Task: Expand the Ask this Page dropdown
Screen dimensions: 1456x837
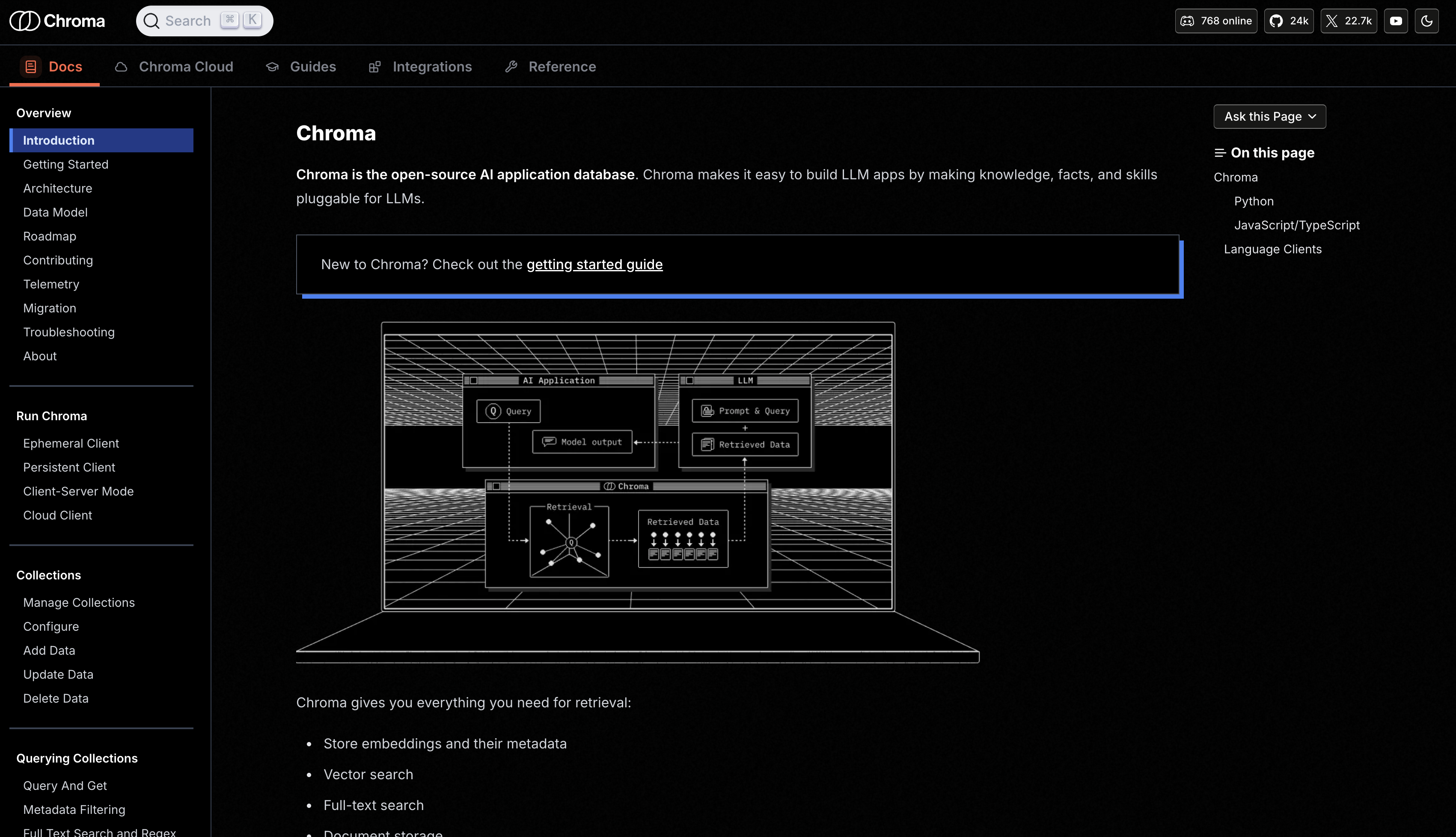Action: tap(1270, 117)
